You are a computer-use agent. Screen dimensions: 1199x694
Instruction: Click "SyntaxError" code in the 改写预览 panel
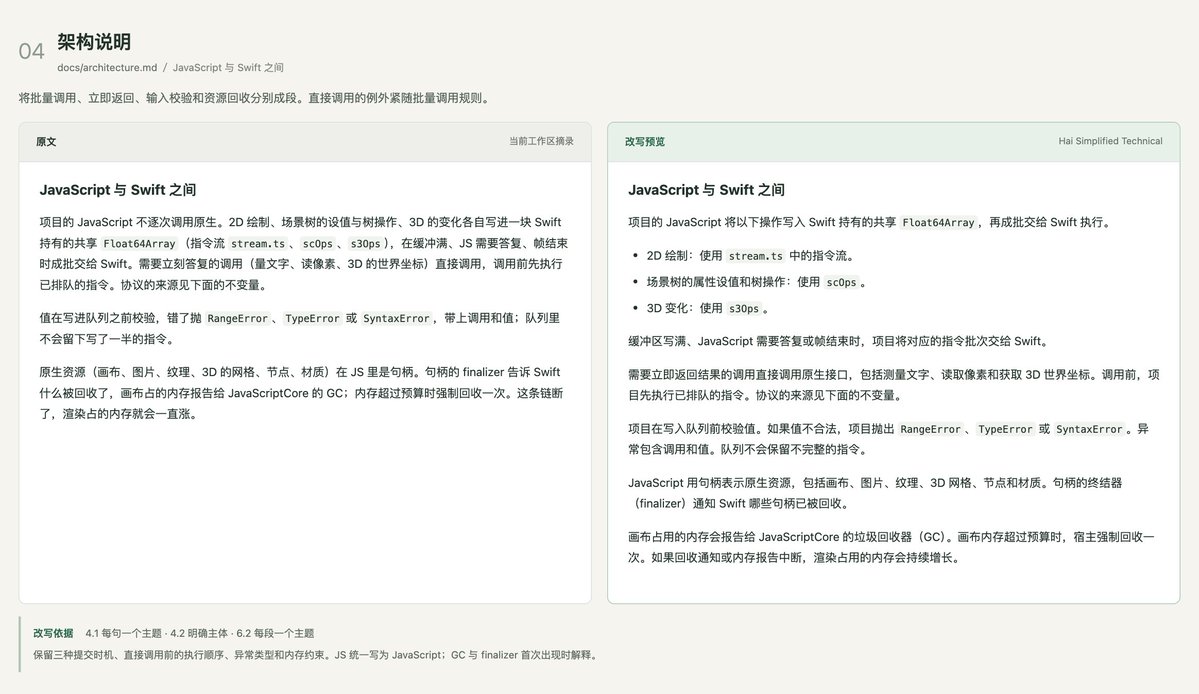(x=1090, y=430)
